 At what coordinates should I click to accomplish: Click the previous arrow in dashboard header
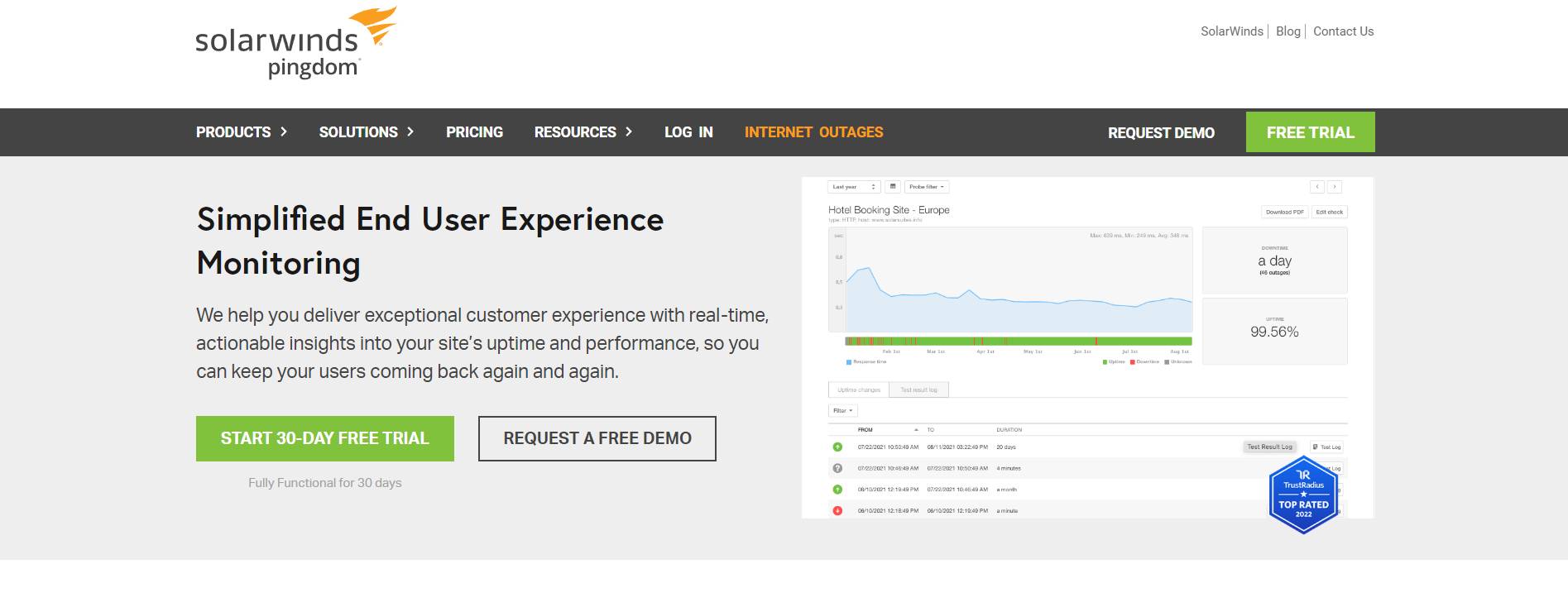[x=1317, y=187]
